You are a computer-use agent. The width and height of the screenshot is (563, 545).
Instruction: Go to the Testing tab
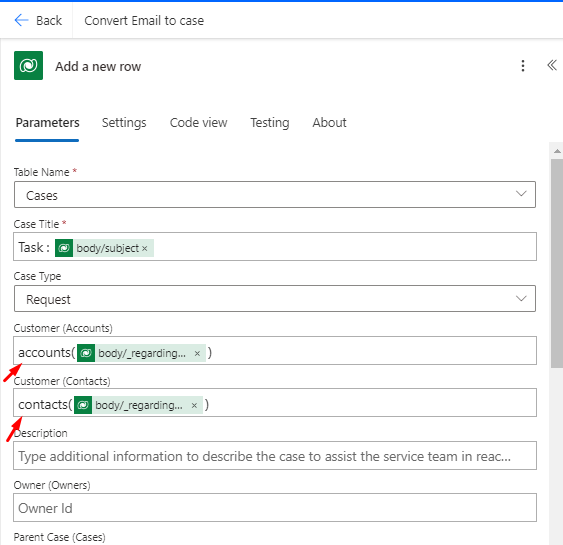click(x=270, y=123)
